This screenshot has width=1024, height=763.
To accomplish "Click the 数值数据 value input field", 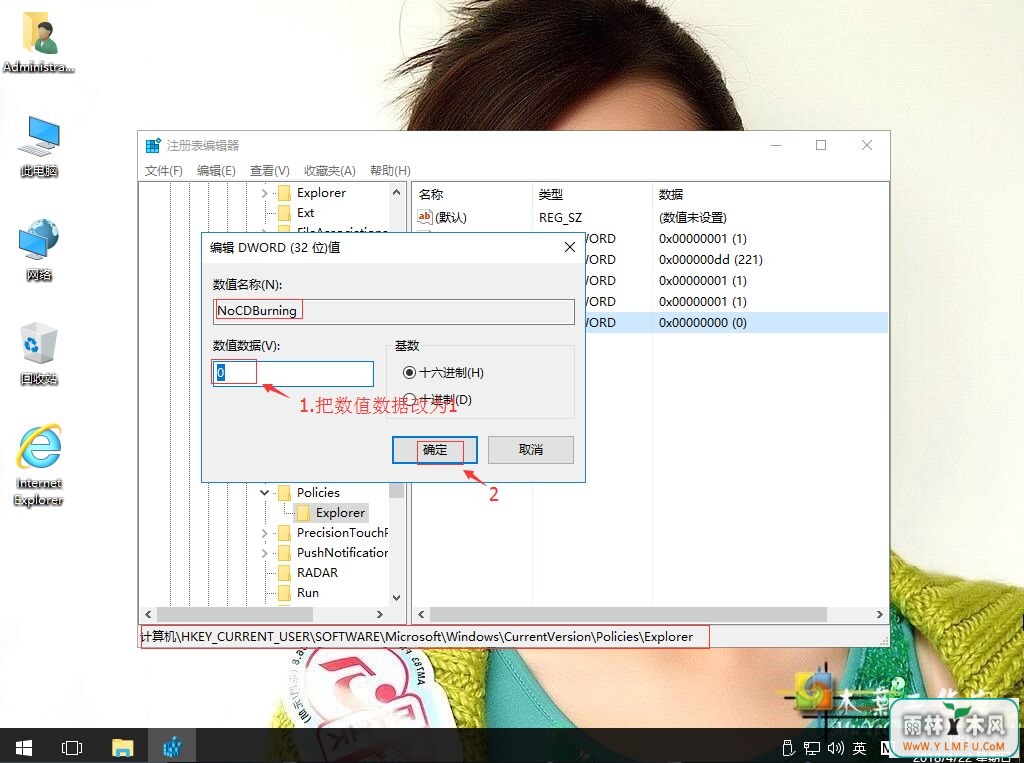I will coord(293,374).
